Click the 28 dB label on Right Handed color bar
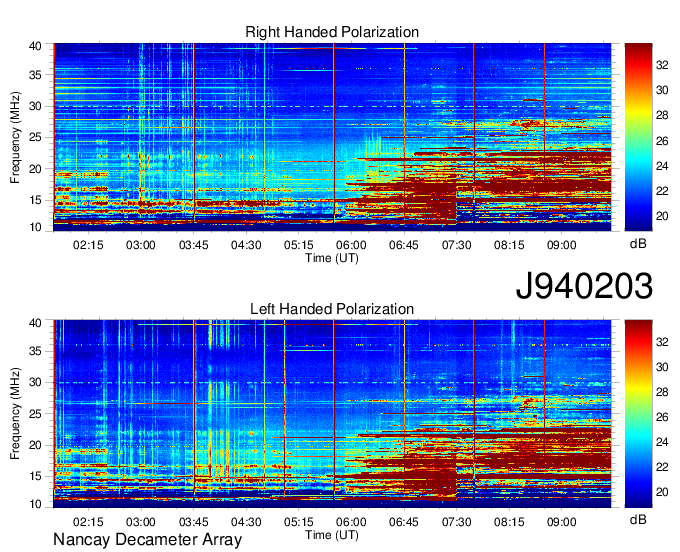The width and height of the screenshot is (680, 552). pyautogui.click(x=662, y=115)
